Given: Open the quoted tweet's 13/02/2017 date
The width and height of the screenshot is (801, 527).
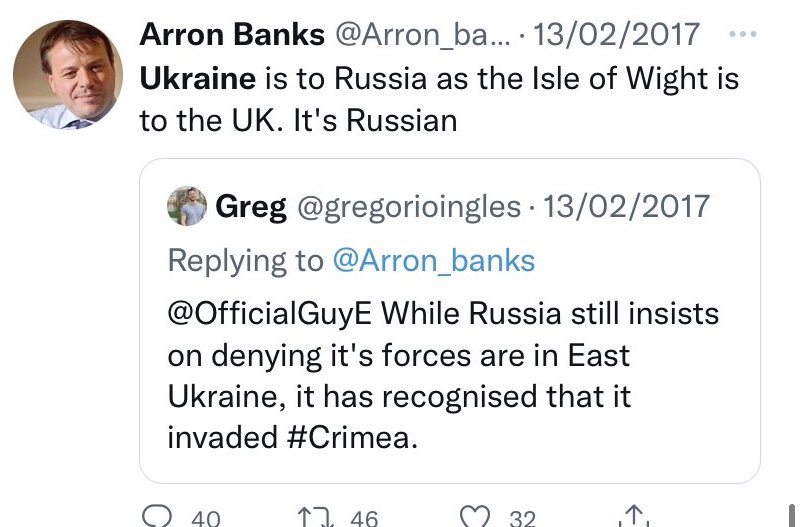Looking at the screenshot, I should (626, 206).
